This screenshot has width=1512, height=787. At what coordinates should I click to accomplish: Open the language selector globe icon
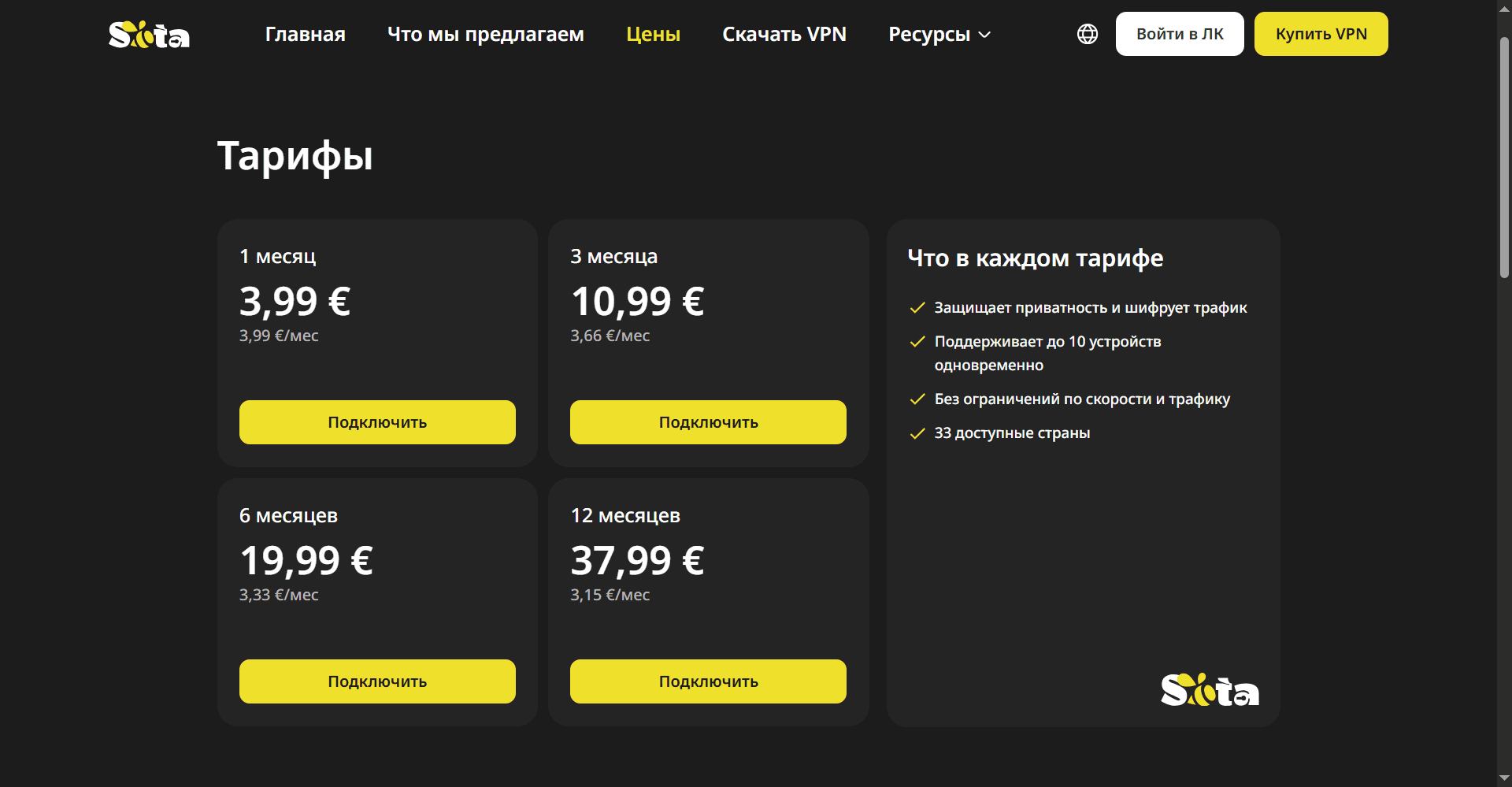tap(1088, 34)
